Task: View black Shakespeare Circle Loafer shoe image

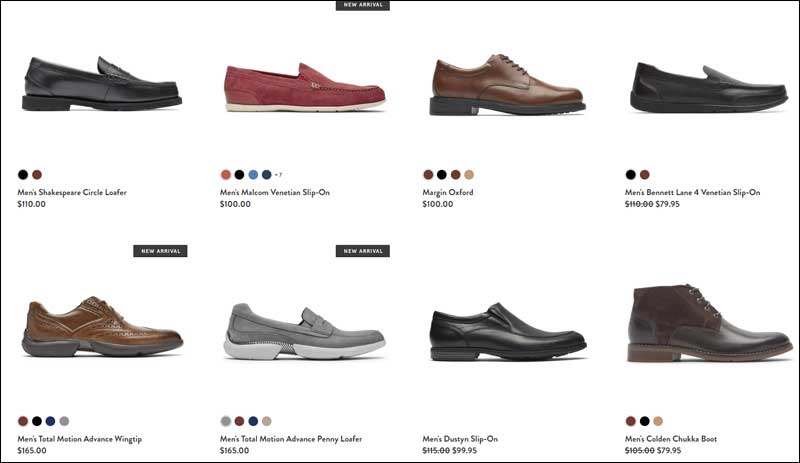Action: (102, 84)
